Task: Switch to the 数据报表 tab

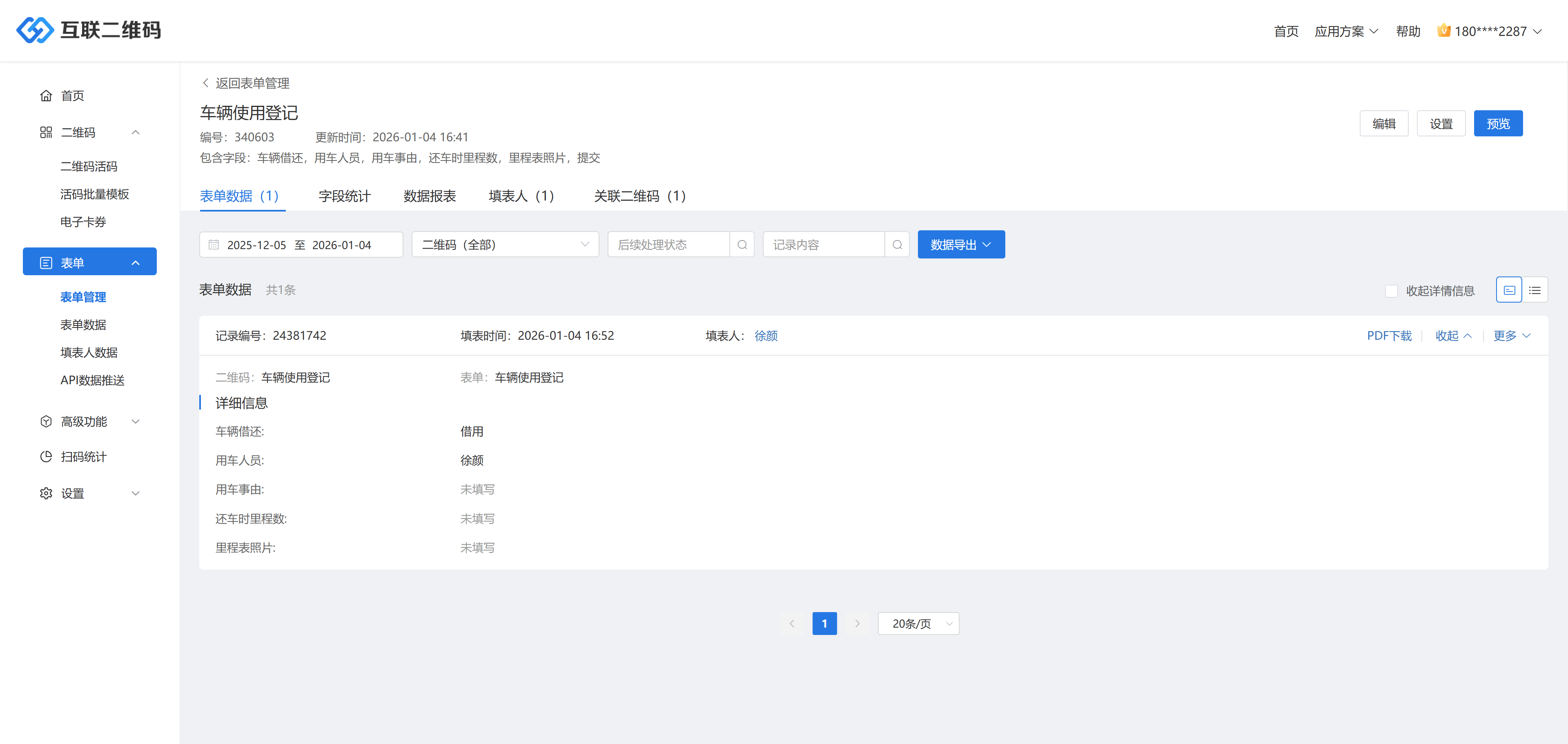Action: point(429,196)
